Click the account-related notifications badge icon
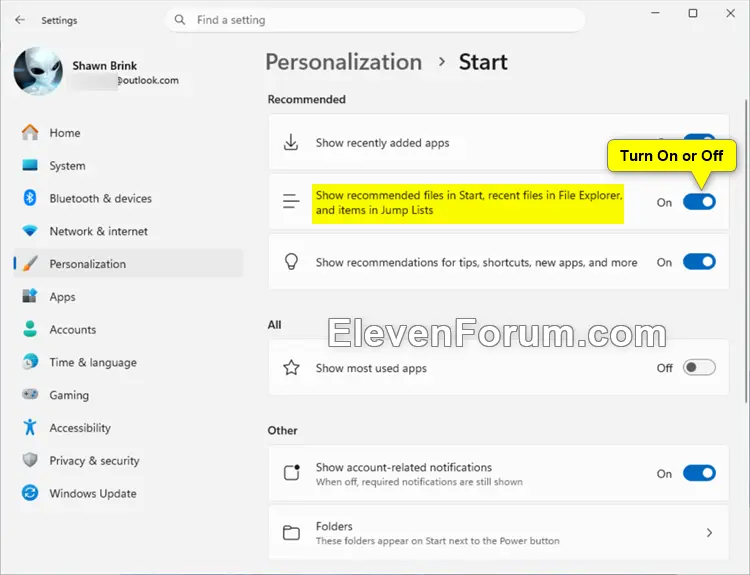 (291, 472)
